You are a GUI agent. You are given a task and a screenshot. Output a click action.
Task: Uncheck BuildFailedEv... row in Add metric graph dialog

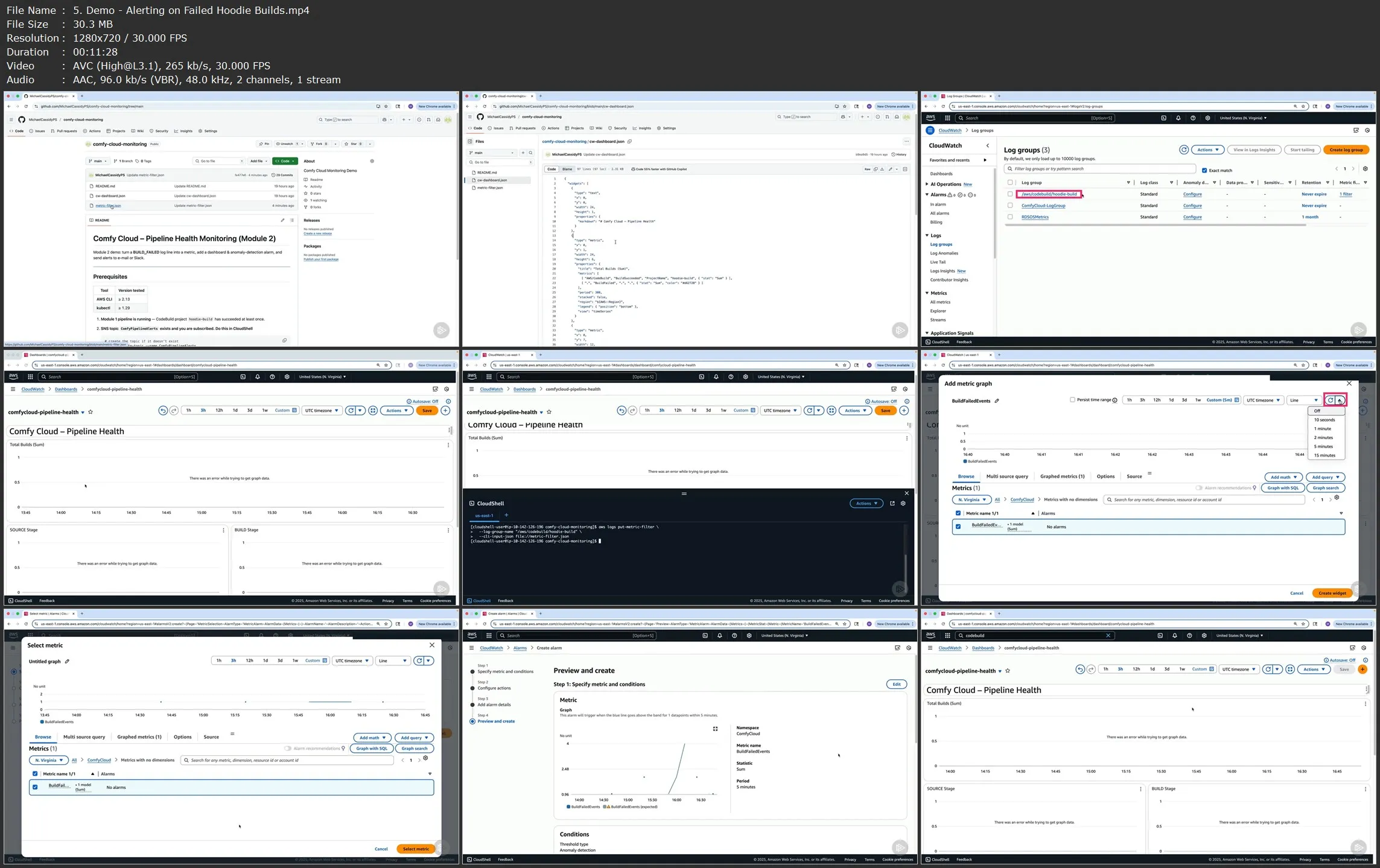pyautogui.click(x=958, y=527)
